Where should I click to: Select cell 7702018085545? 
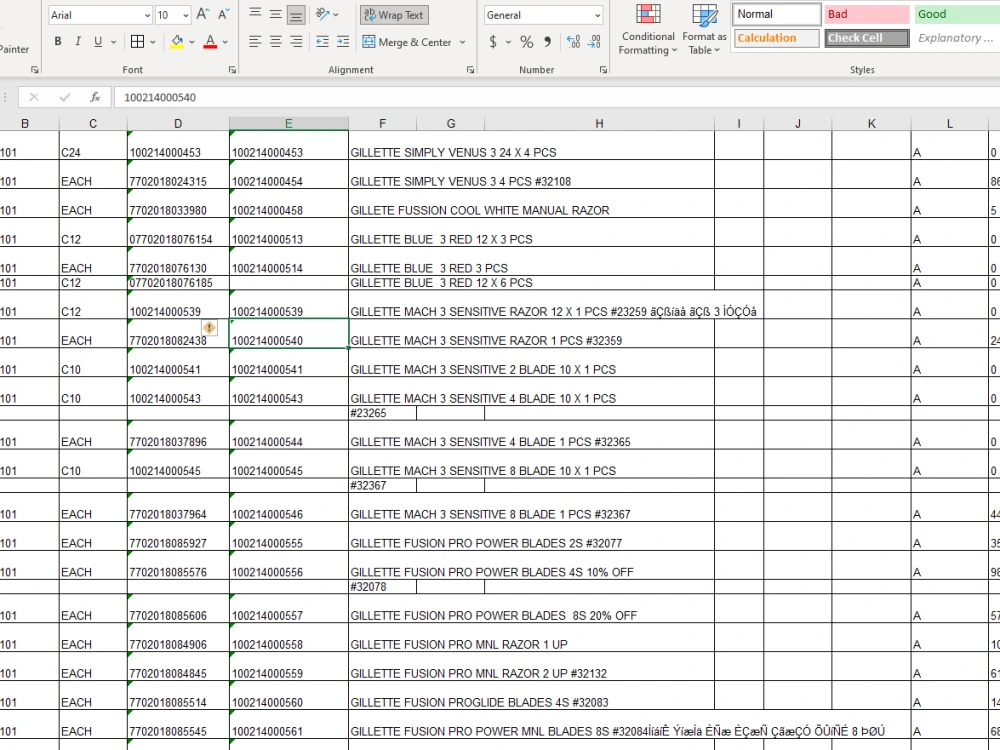click(178, 724)
